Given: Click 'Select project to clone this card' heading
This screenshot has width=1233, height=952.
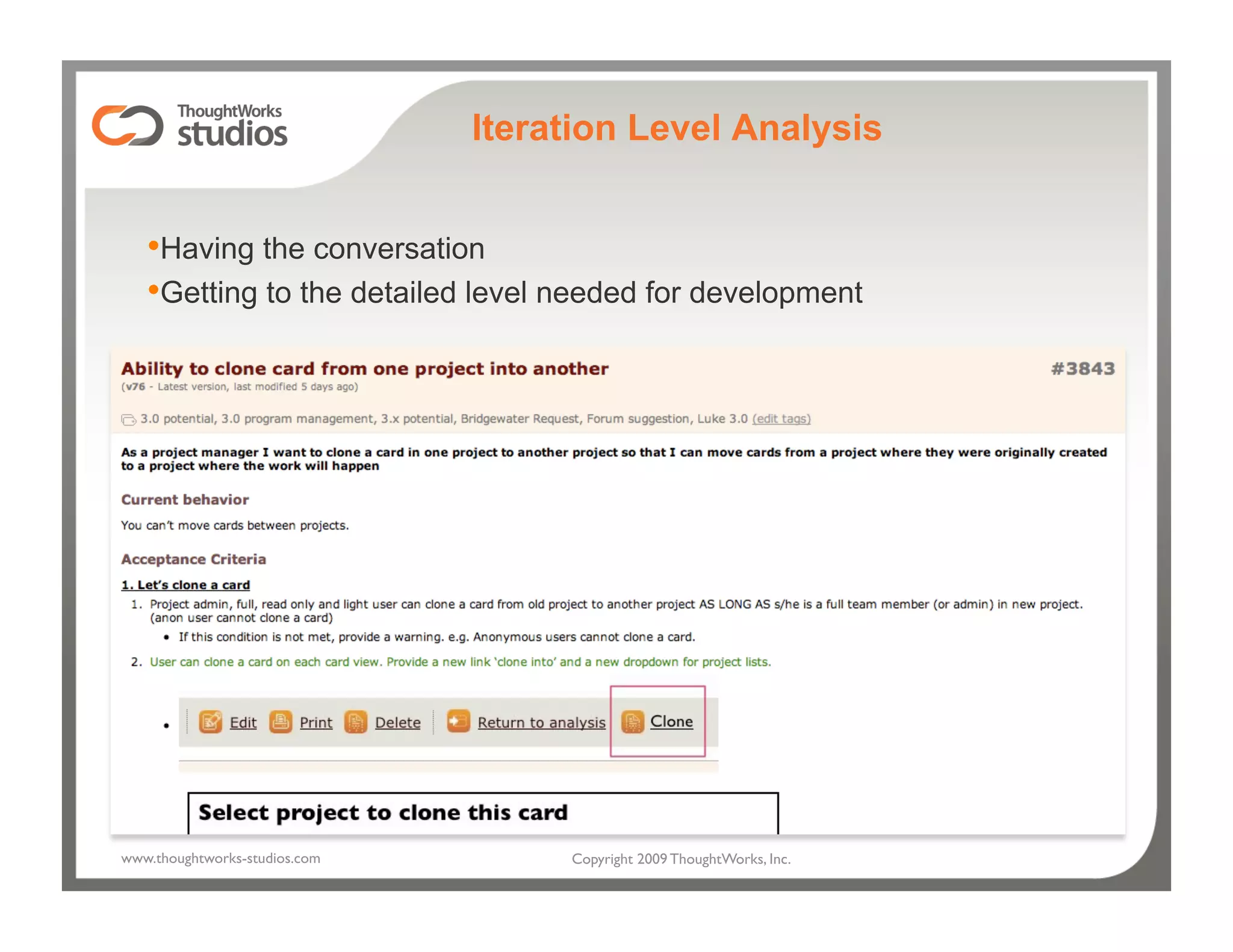Looking at the screenshot, I should pyautogui.click(x=383, y=812).
